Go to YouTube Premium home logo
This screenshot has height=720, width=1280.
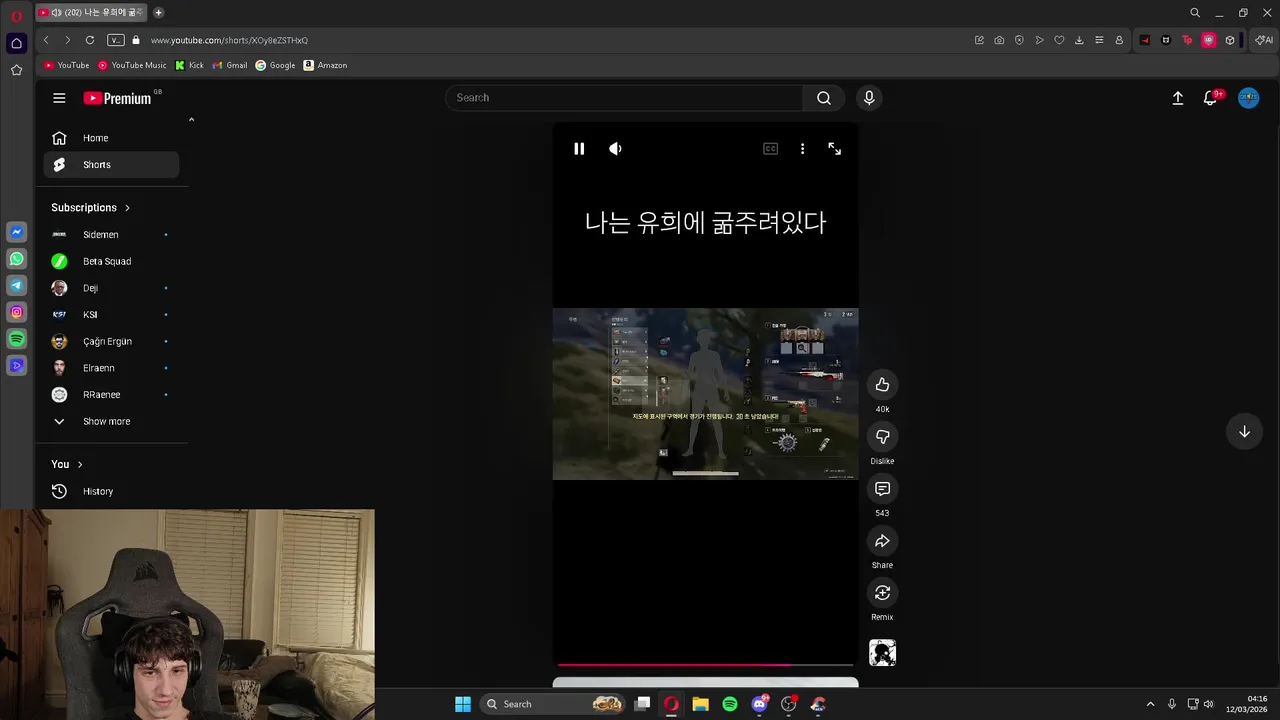coord(117,98)
